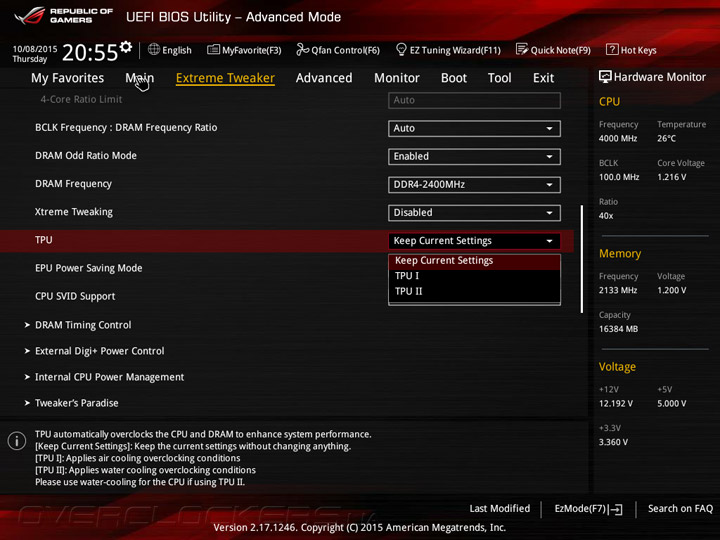Click the globe icon for English language
Screen dimensions: 720x540
click(x=154, y=50)
